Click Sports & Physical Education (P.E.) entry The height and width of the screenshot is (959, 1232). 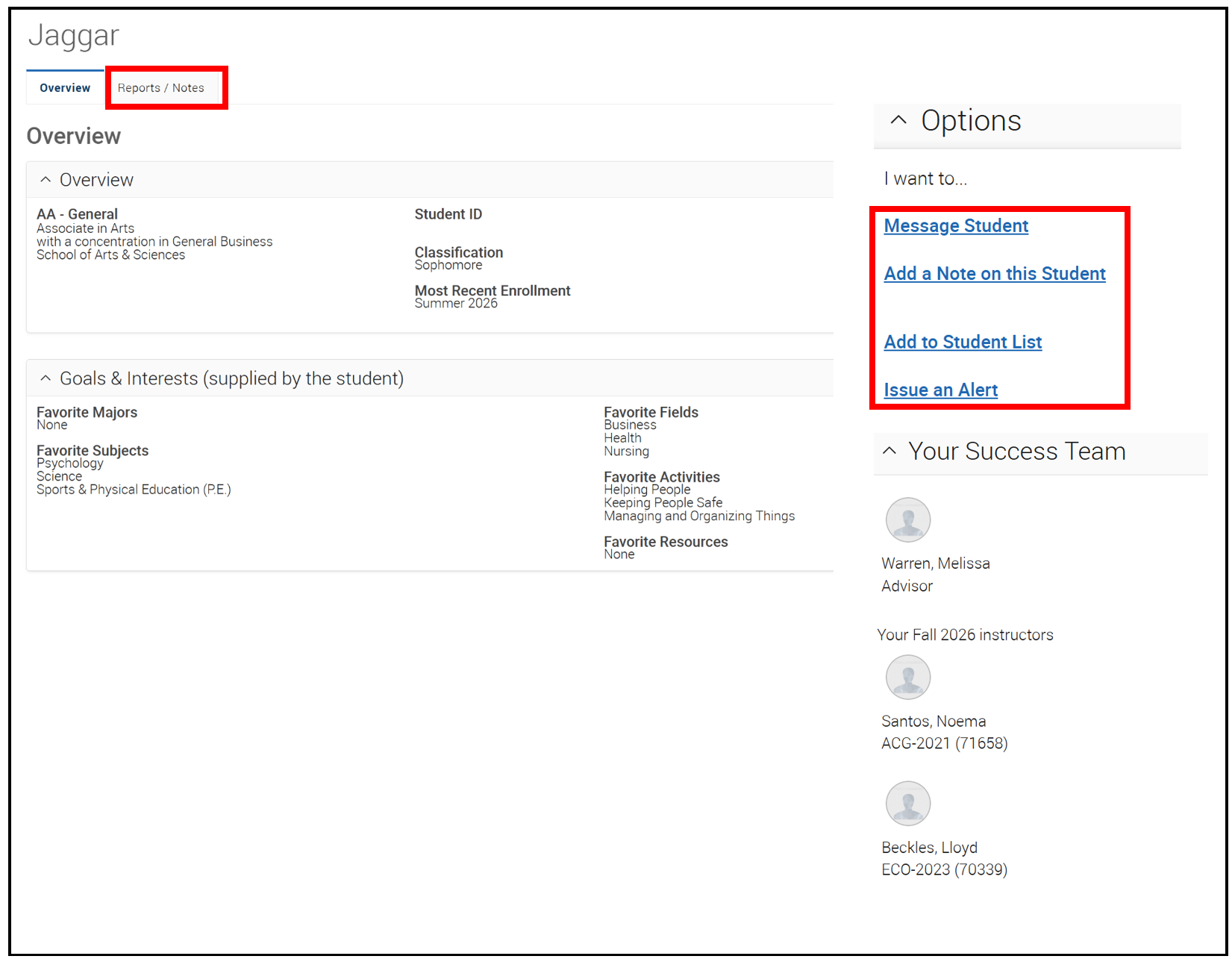134,490
